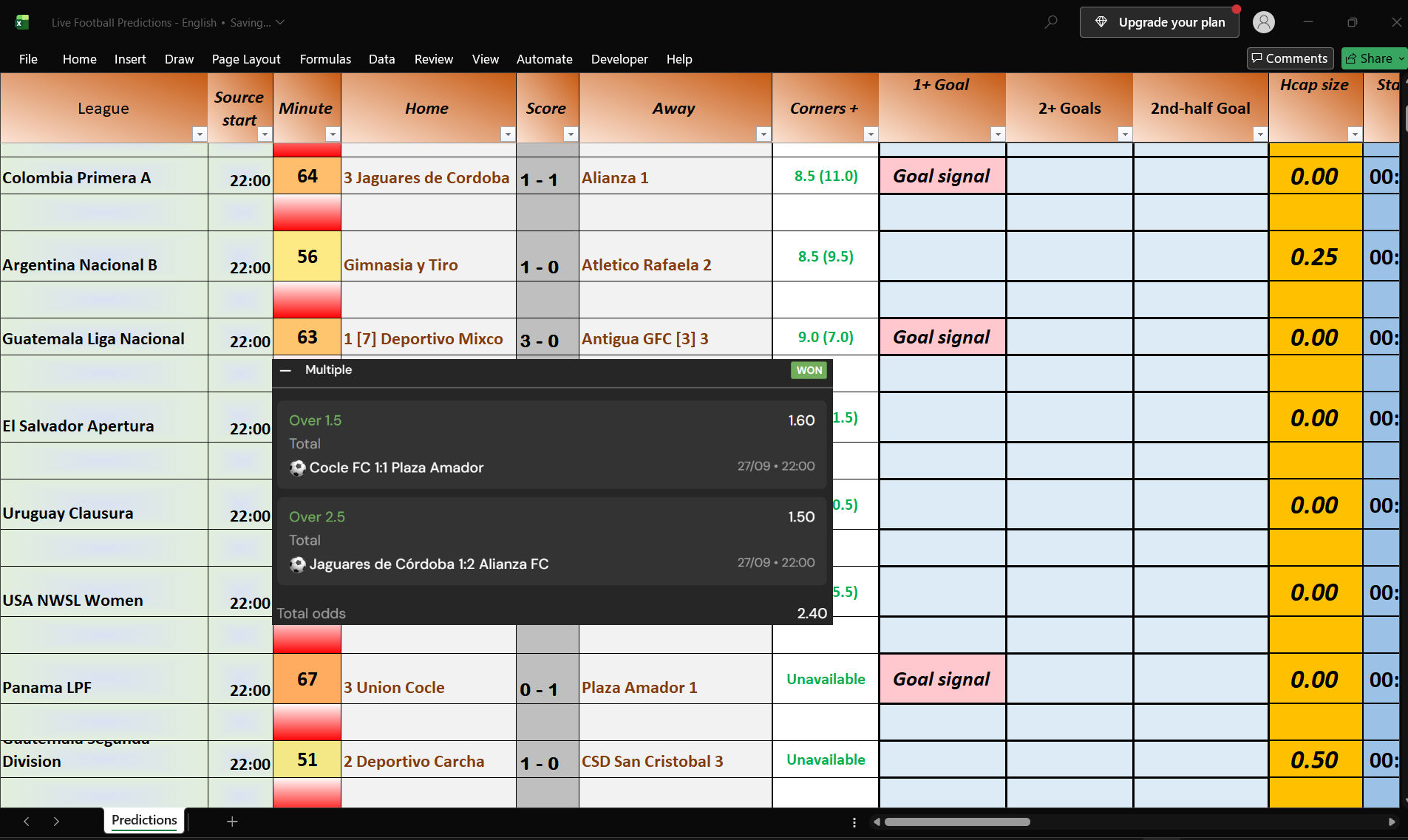
Task: Click football icon beside Jaguares de Córdoba match
Action: (297, 564)
